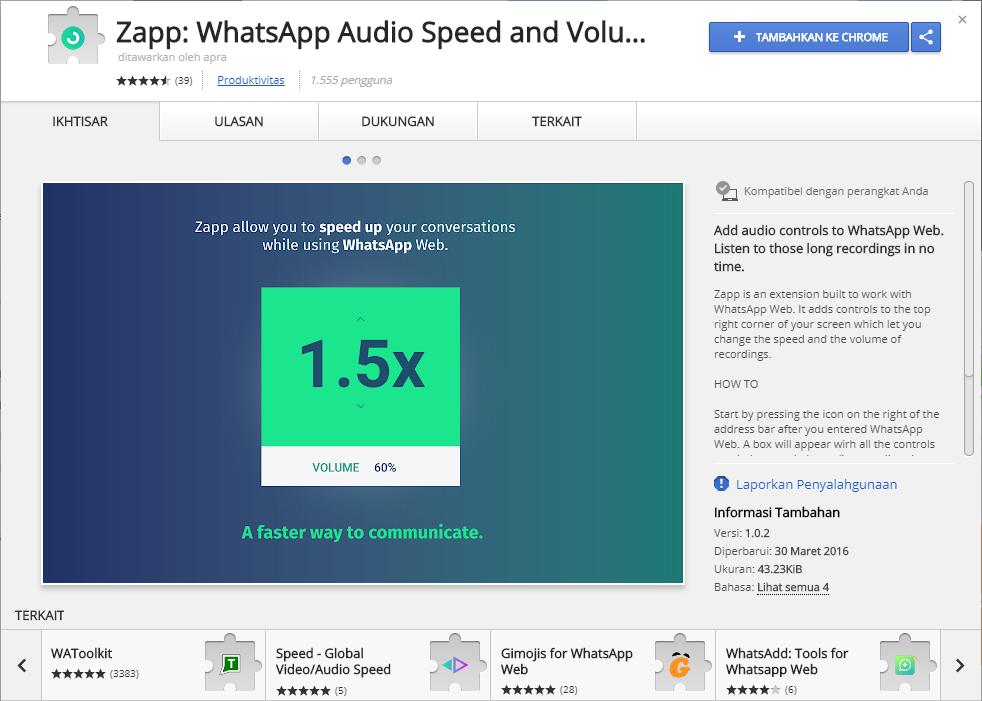Select the third screenshot carousel dot
Viewport: 982px width, 701px height.
click(x=377, y=160)
